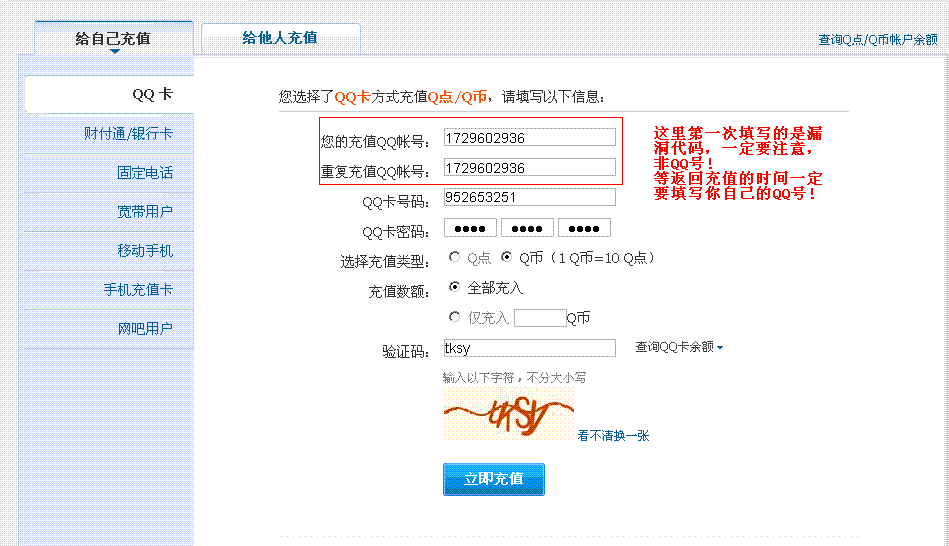Open 网吧用户 sidebar entry
Image resolution: width=949 pixels, height=546 pixels.
pos(110,329)
